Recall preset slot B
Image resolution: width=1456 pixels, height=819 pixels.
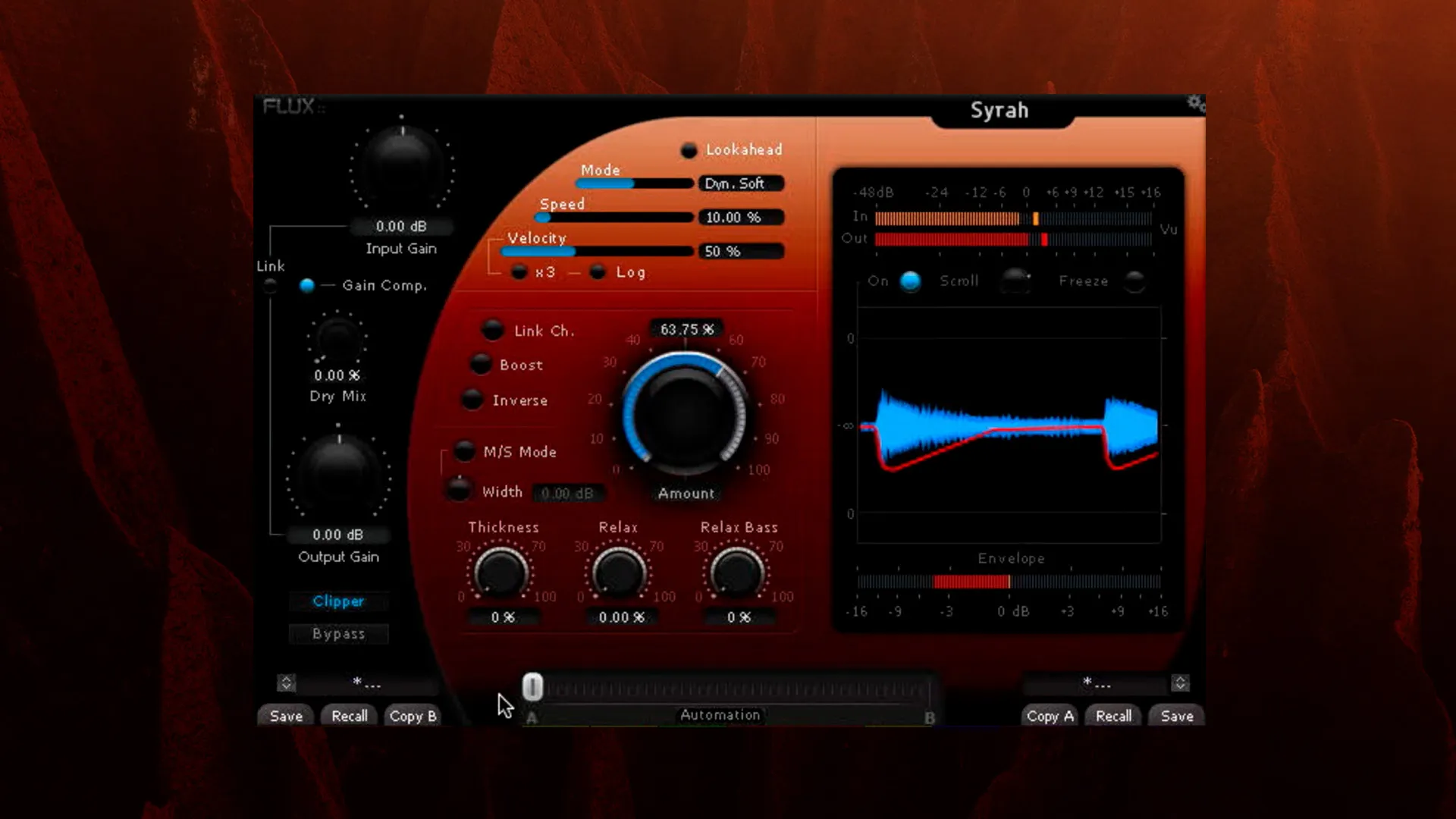[x=1113, y=716]
